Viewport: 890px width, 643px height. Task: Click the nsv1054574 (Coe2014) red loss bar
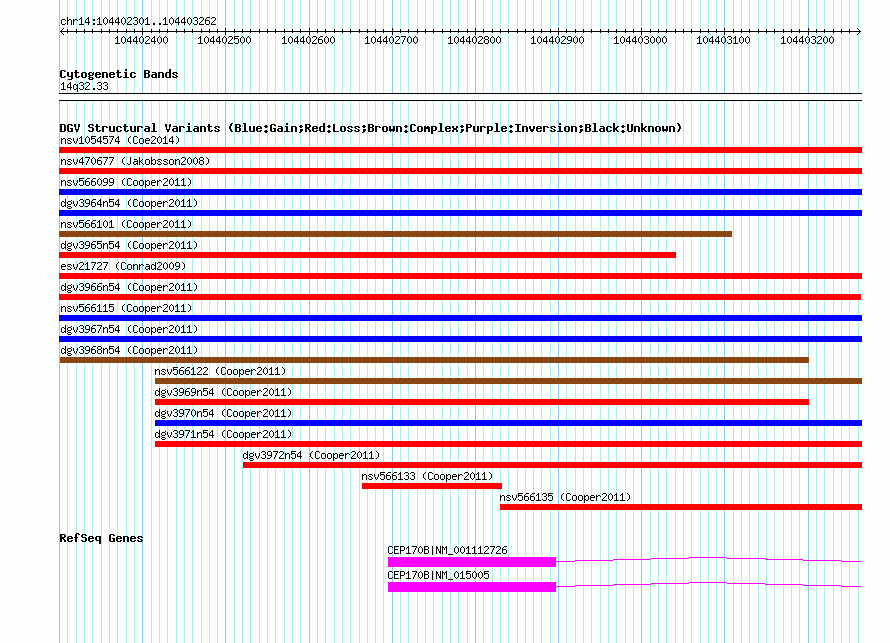pos(460,150)
